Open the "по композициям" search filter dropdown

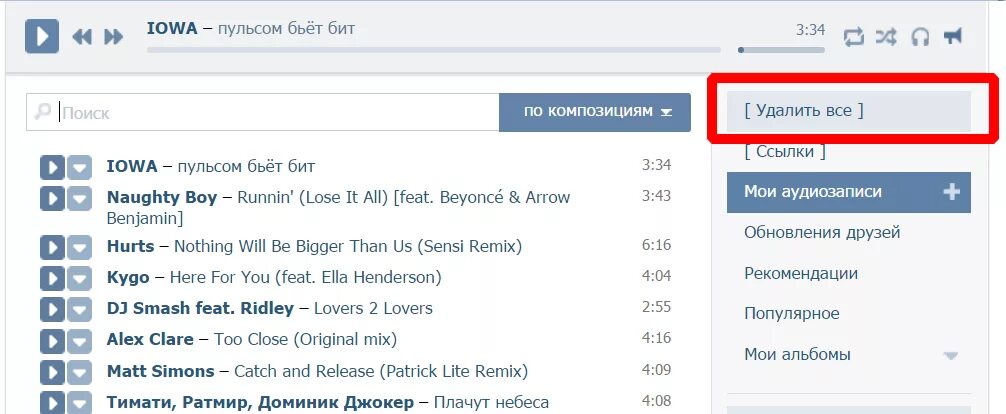595,112
